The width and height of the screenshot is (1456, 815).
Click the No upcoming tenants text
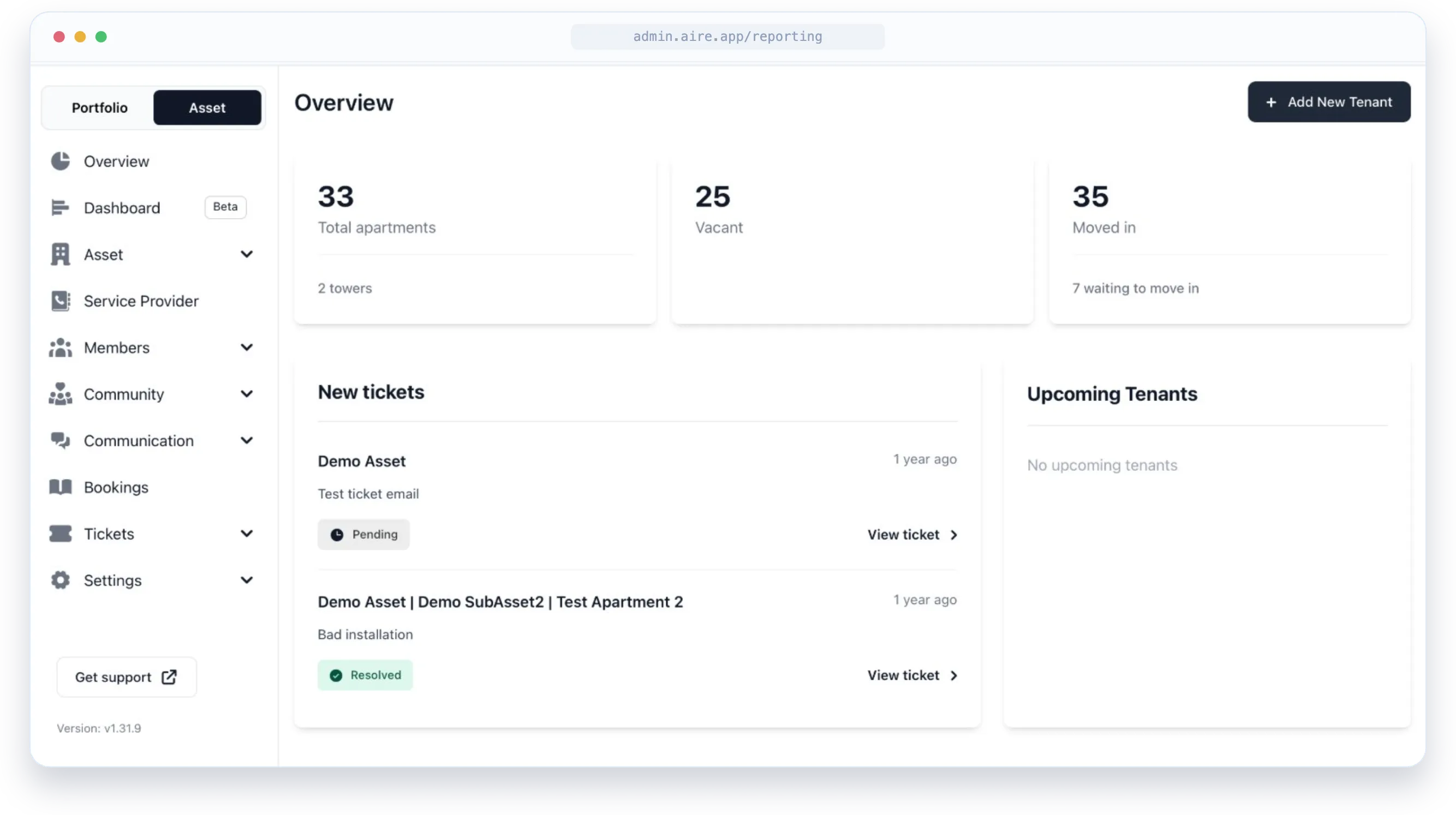pyautogui.click(x=1102, y=465)
